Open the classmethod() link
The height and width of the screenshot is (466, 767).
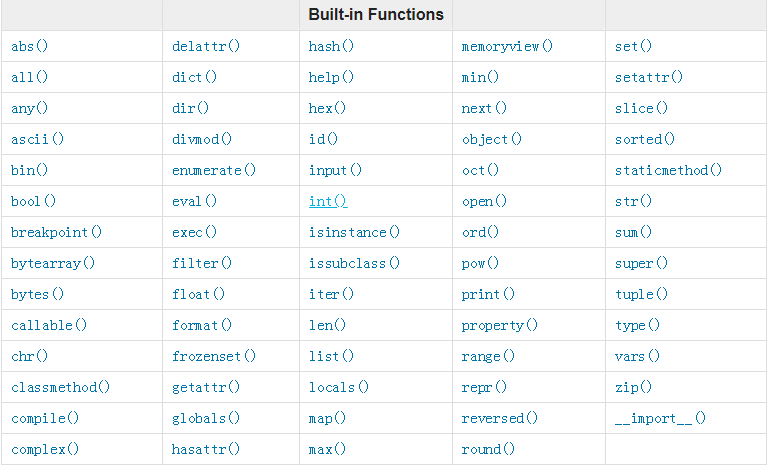60,387
